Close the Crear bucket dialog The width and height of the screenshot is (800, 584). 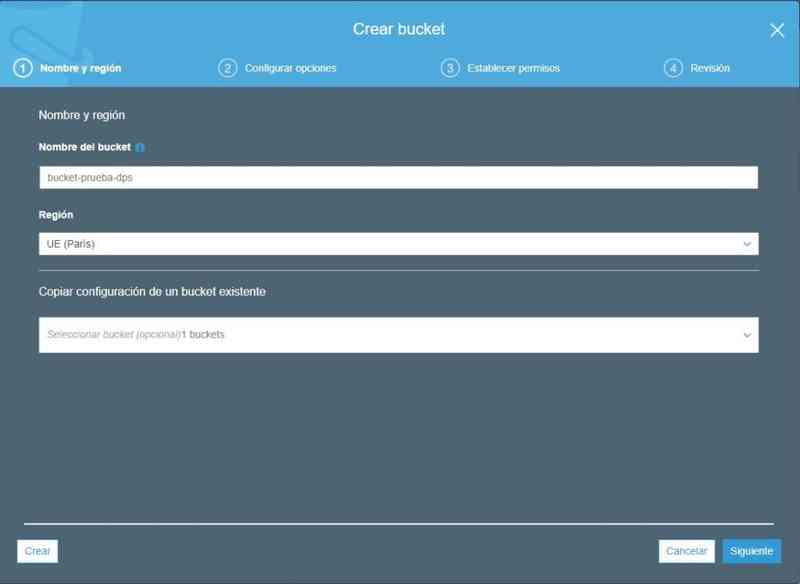[777, 31]
